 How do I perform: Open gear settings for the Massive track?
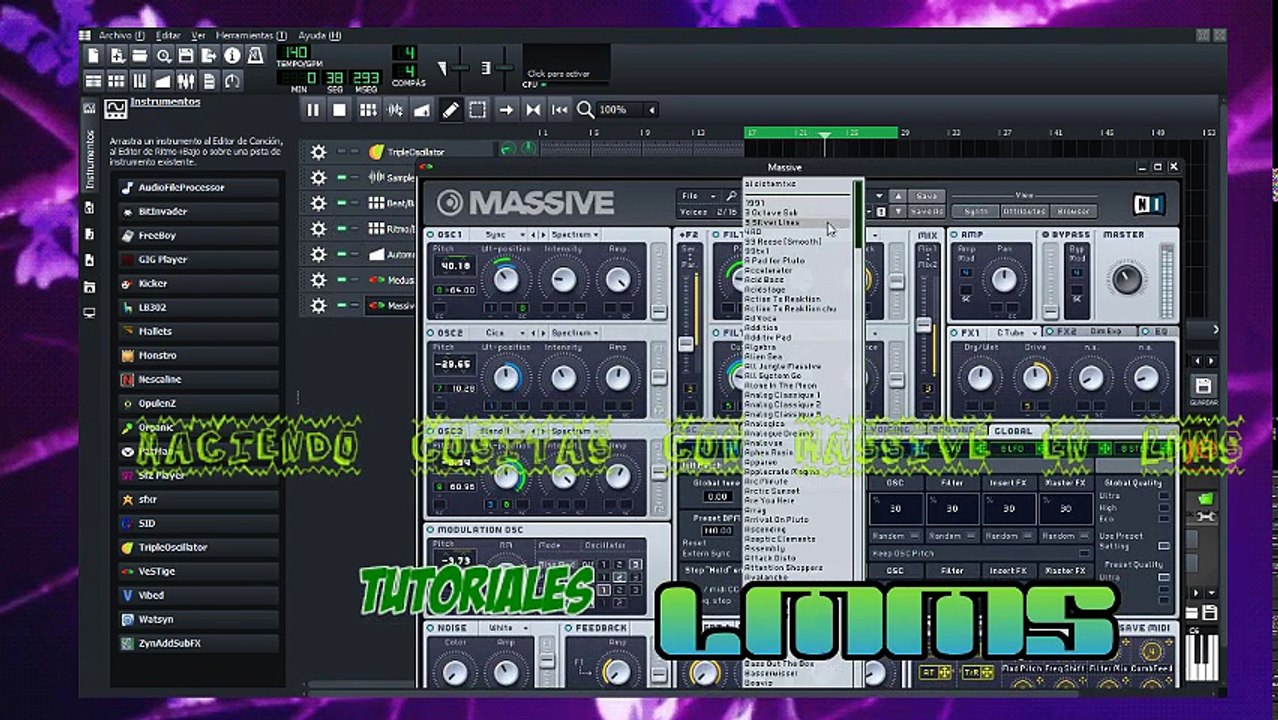pos(318,305)
